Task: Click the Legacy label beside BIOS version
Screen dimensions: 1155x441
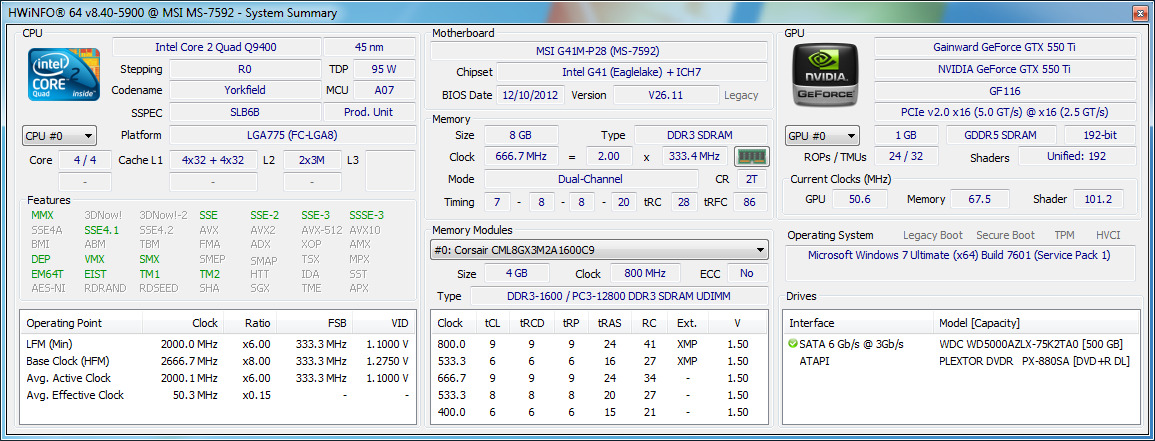Action: tap(741, 95)
